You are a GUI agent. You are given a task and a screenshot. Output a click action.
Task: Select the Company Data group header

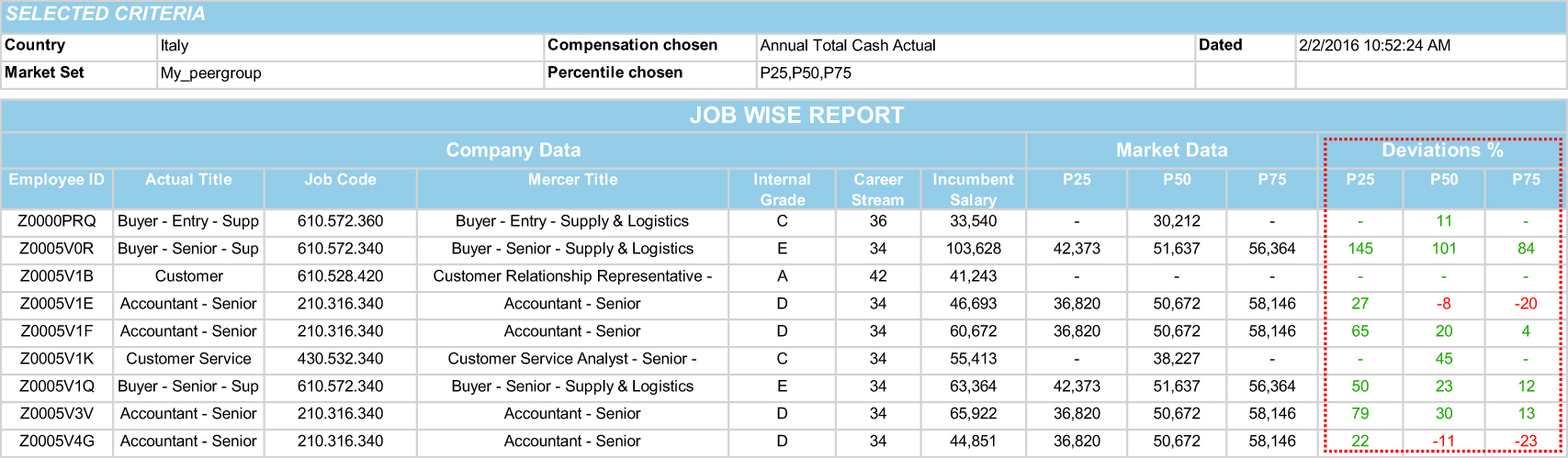[x=513, y=151]
